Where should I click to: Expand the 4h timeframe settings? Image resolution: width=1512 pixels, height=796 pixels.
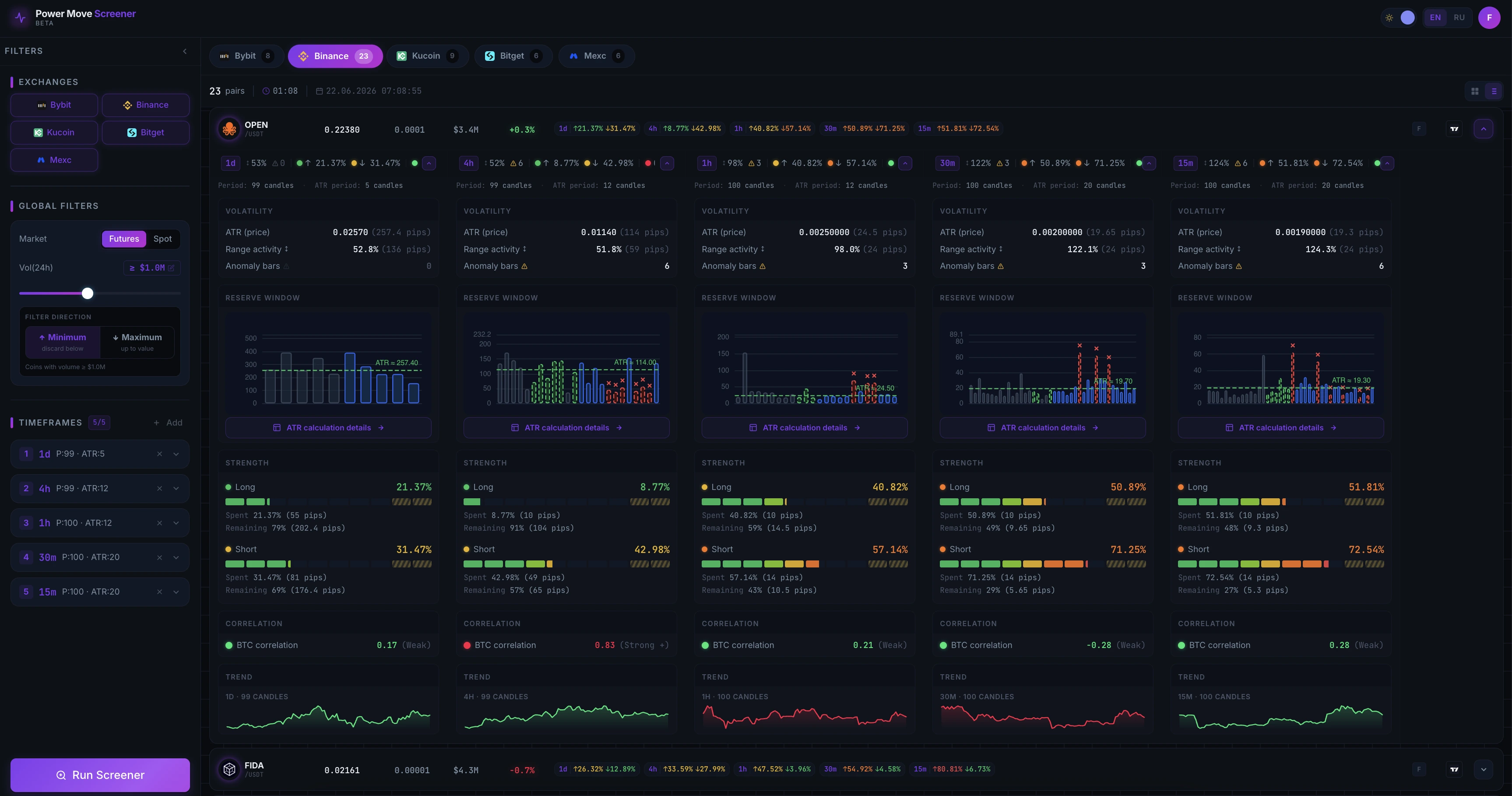click(176, 488)
